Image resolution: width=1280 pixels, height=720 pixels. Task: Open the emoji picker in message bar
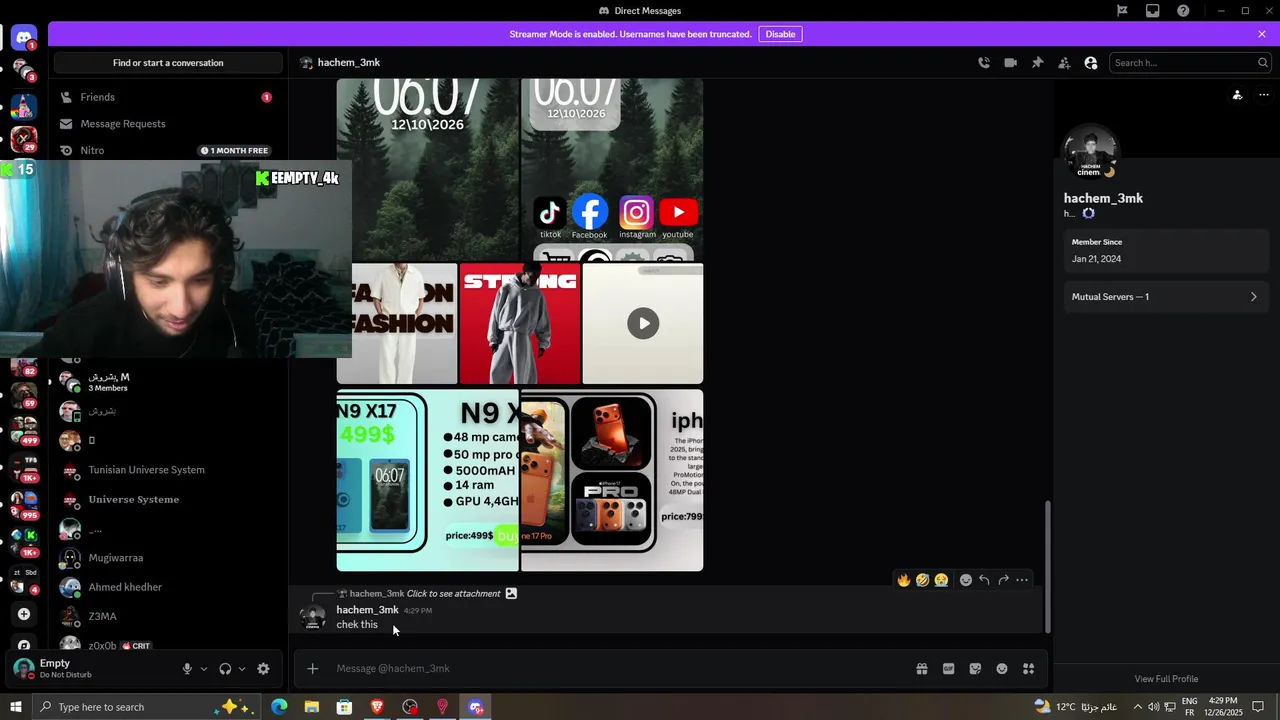1002,669
